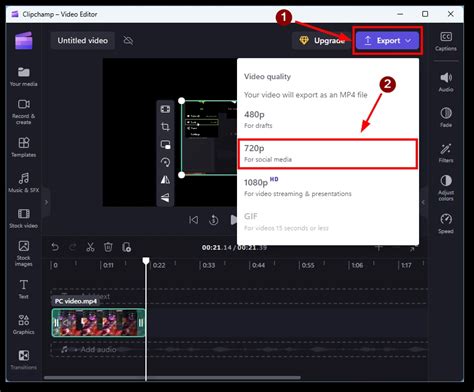
Task: Open the Text panel
Action: tap(23, 289)
